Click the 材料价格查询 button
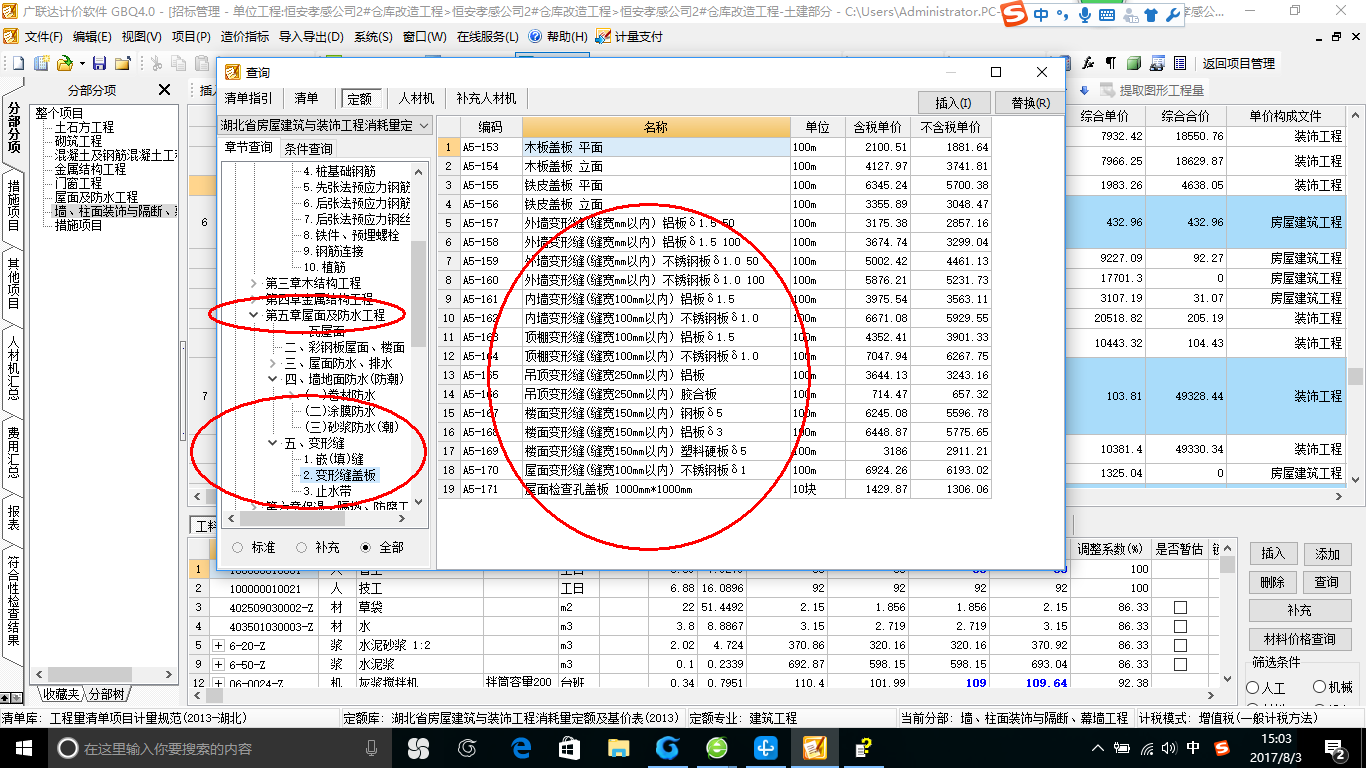Viewport: 1366px width, 768px height. [1299, 639]
